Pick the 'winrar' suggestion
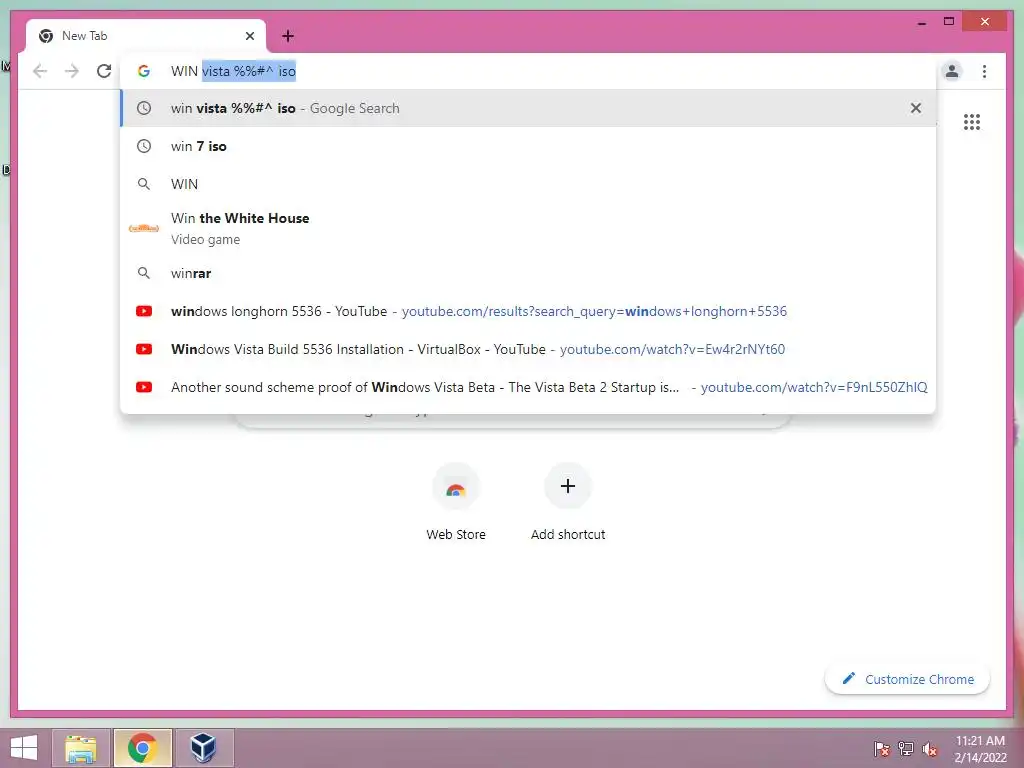The height and width of the screenshot is (768, 1024). (528, 273)
